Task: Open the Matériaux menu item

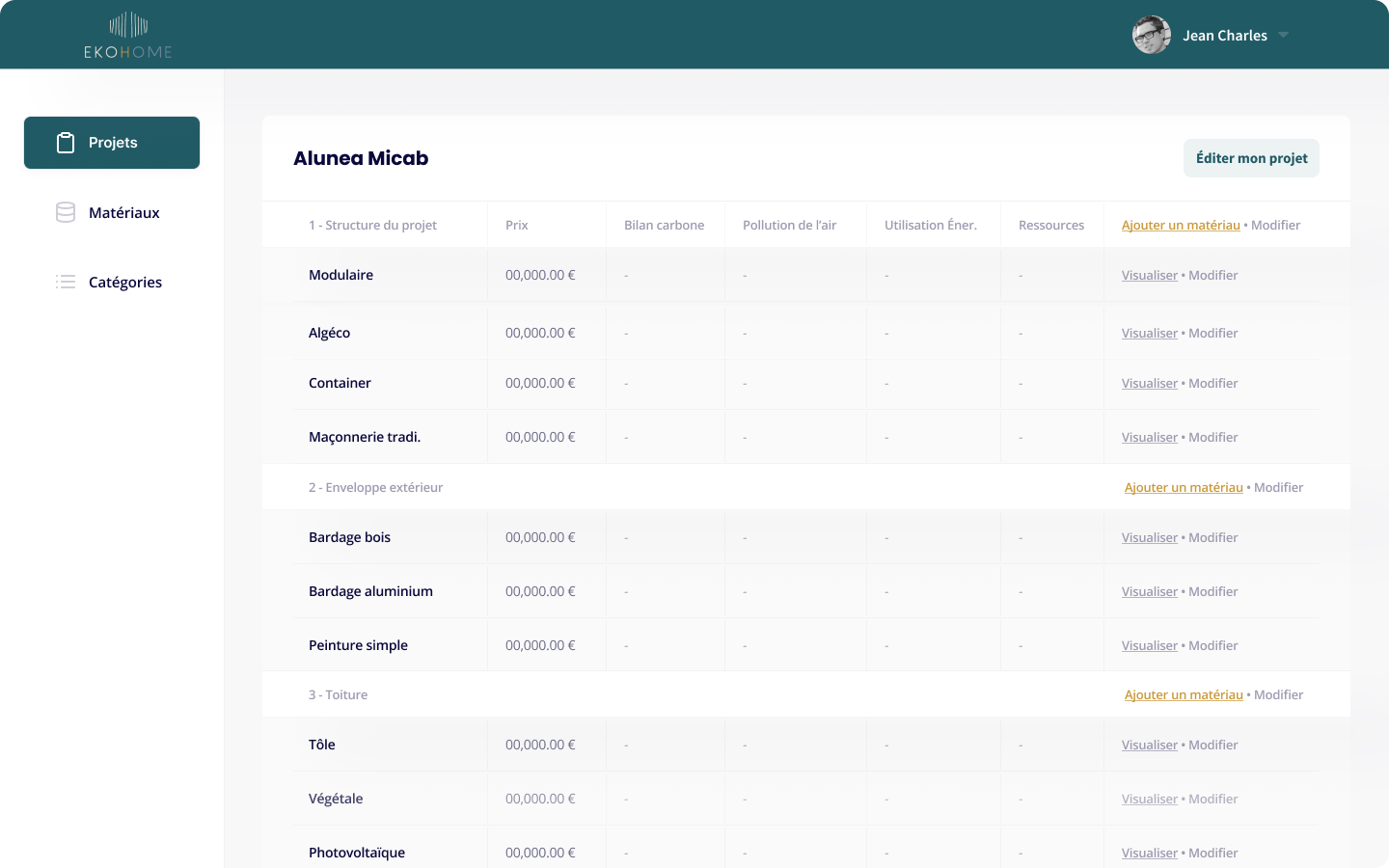Action: pos(123,212)
